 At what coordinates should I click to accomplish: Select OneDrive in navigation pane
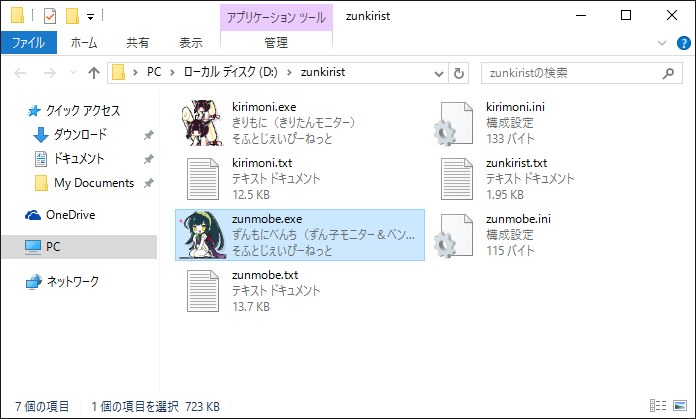click(x=71, y=215)
